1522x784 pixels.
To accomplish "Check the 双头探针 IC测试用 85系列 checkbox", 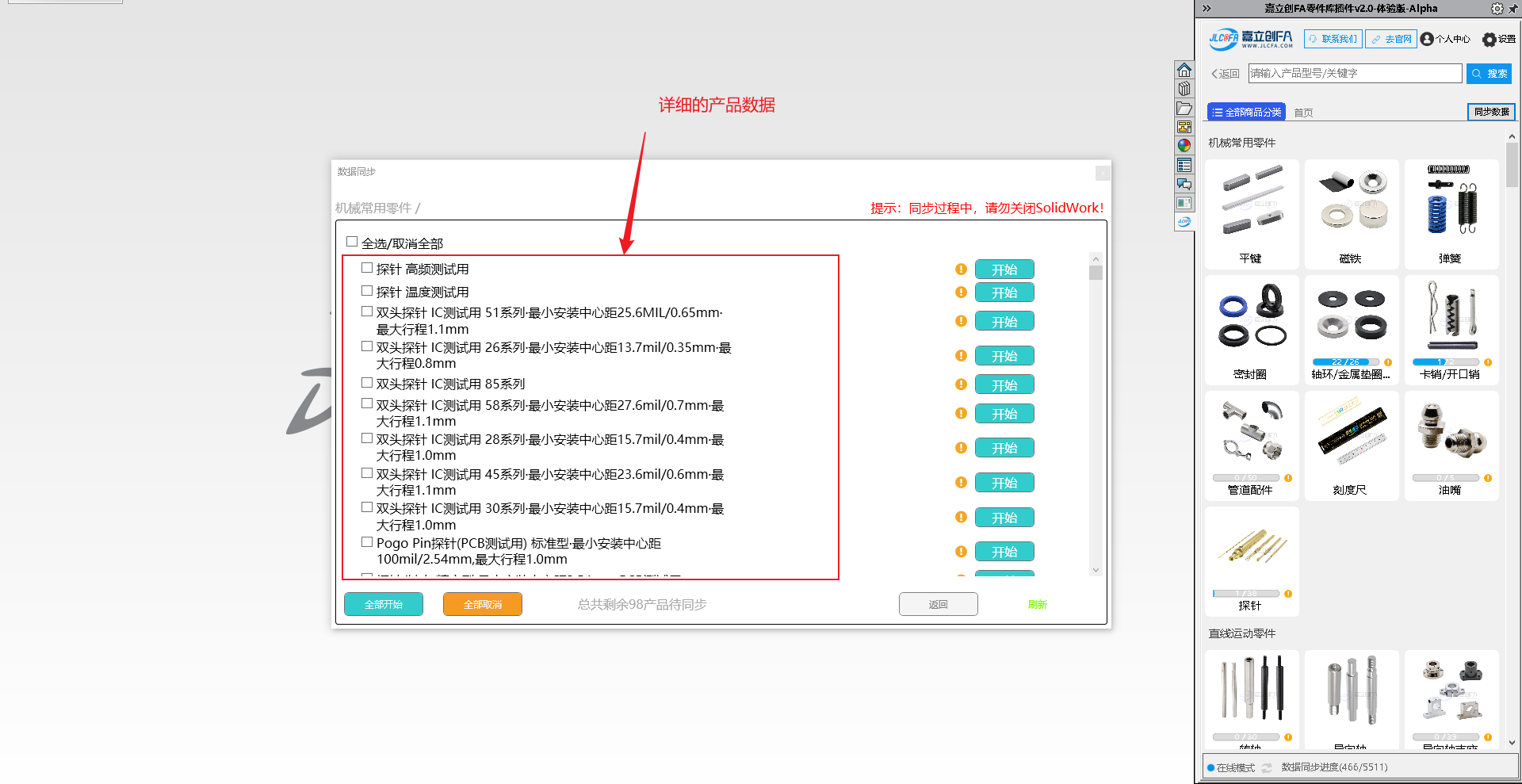I will point(367,383).
